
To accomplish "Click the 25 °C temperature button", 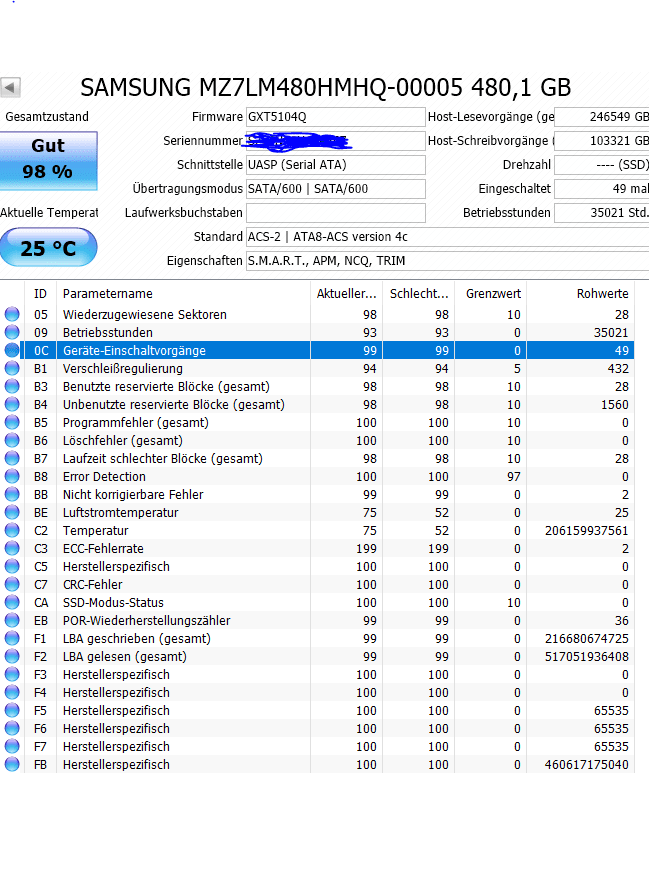I will [48, 247].
